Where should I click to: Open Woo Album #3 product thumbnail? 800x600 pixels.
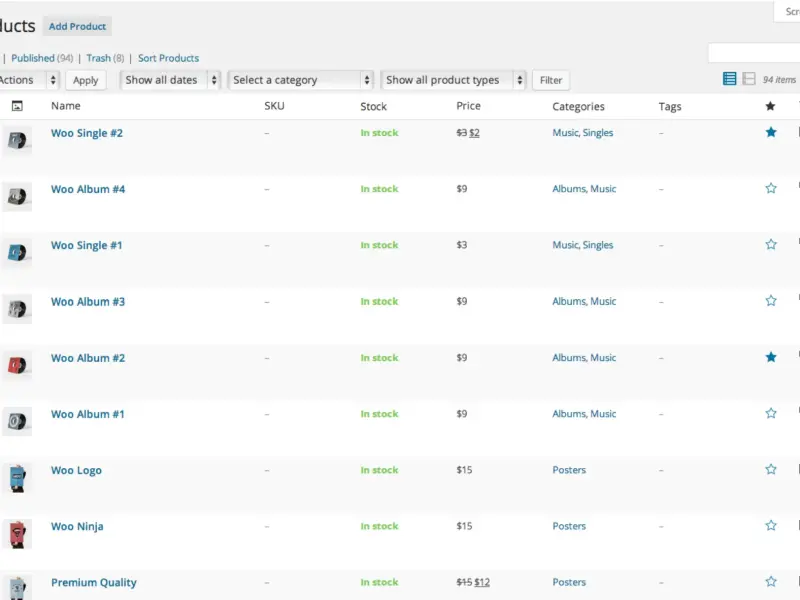(x=17, y=309)
